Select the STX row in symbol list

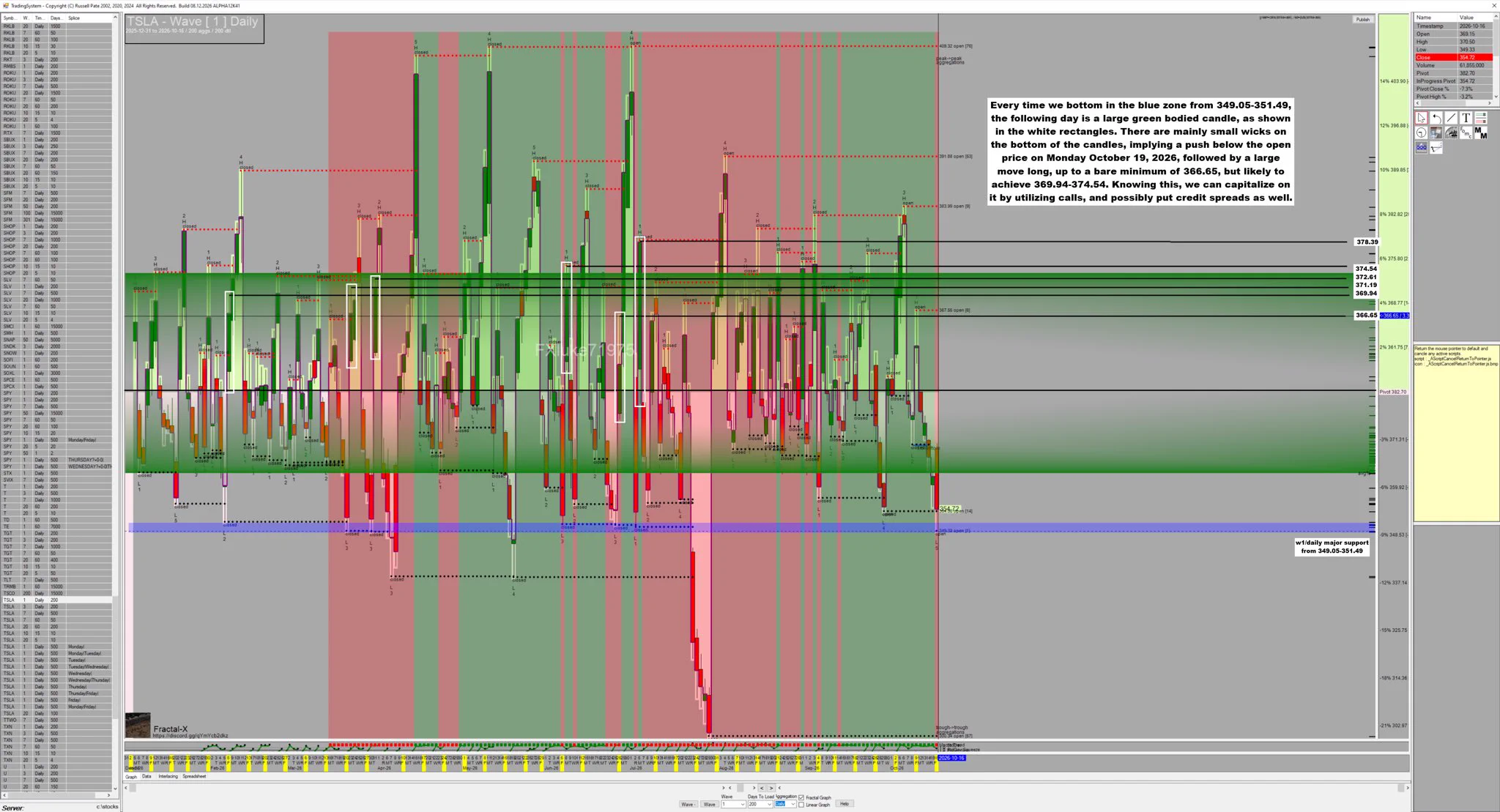pos(57,473)
